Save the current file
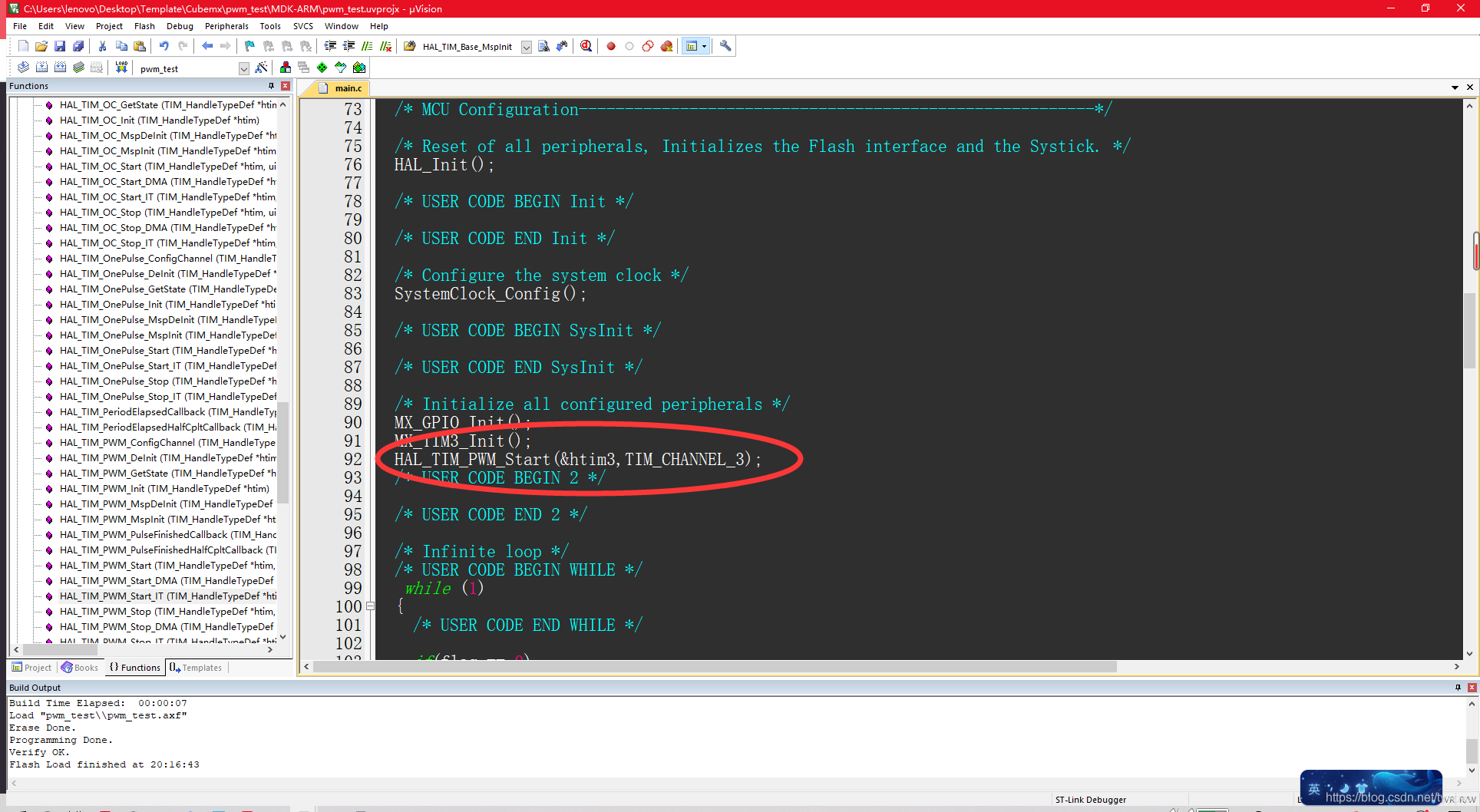Viewport: 1480px width, 812px height. pos(60,46)
